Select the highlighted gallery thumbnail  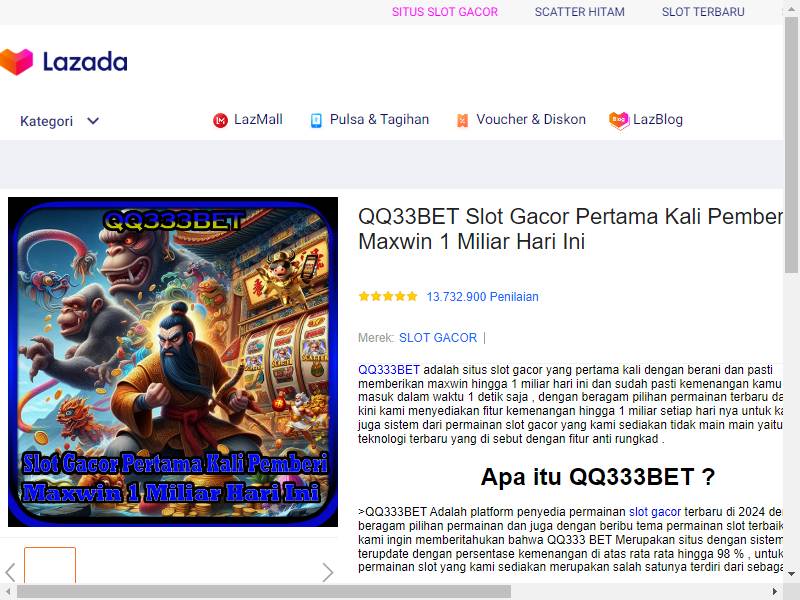(x=50, y=565)
